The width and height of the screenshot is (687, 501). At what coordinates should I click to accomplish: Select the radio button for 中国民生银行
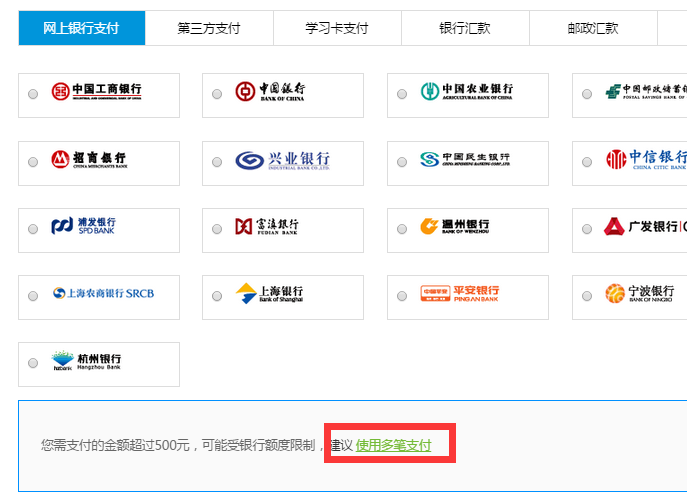pos(402,161)
